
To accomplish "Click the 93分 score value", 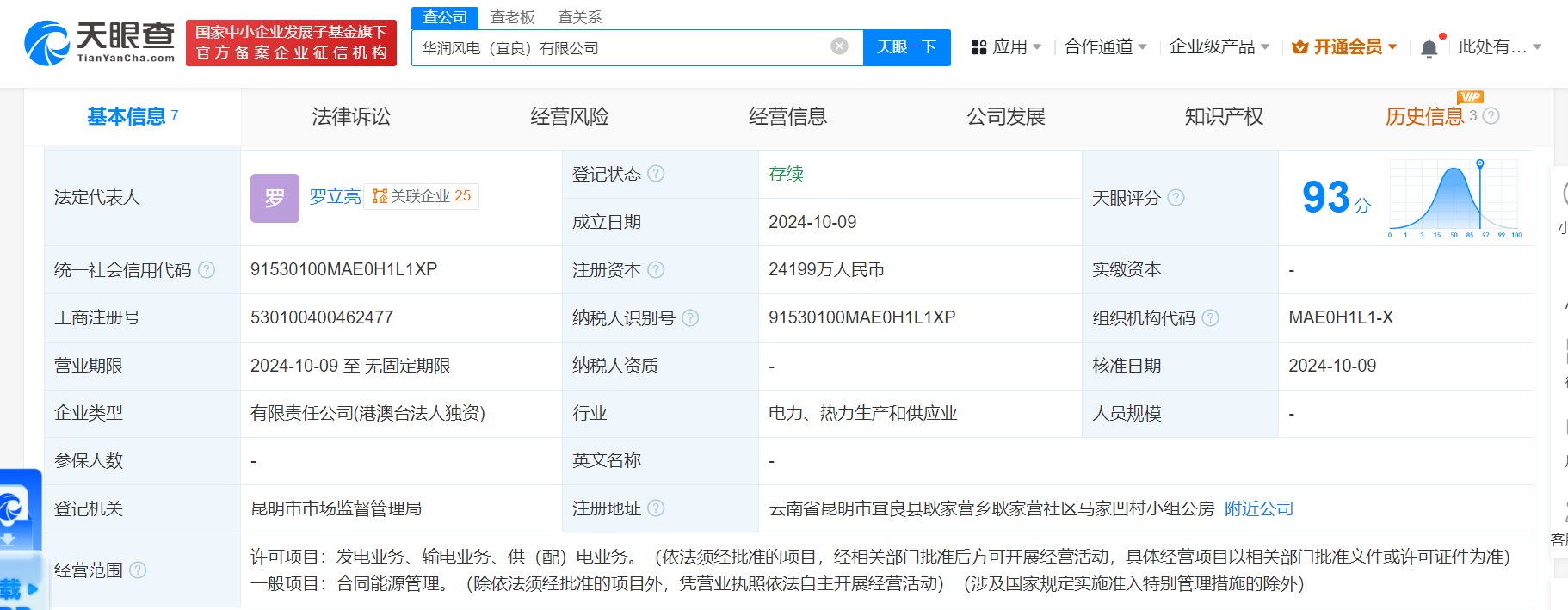I will pyautogui.click(x=1335, y=198).
